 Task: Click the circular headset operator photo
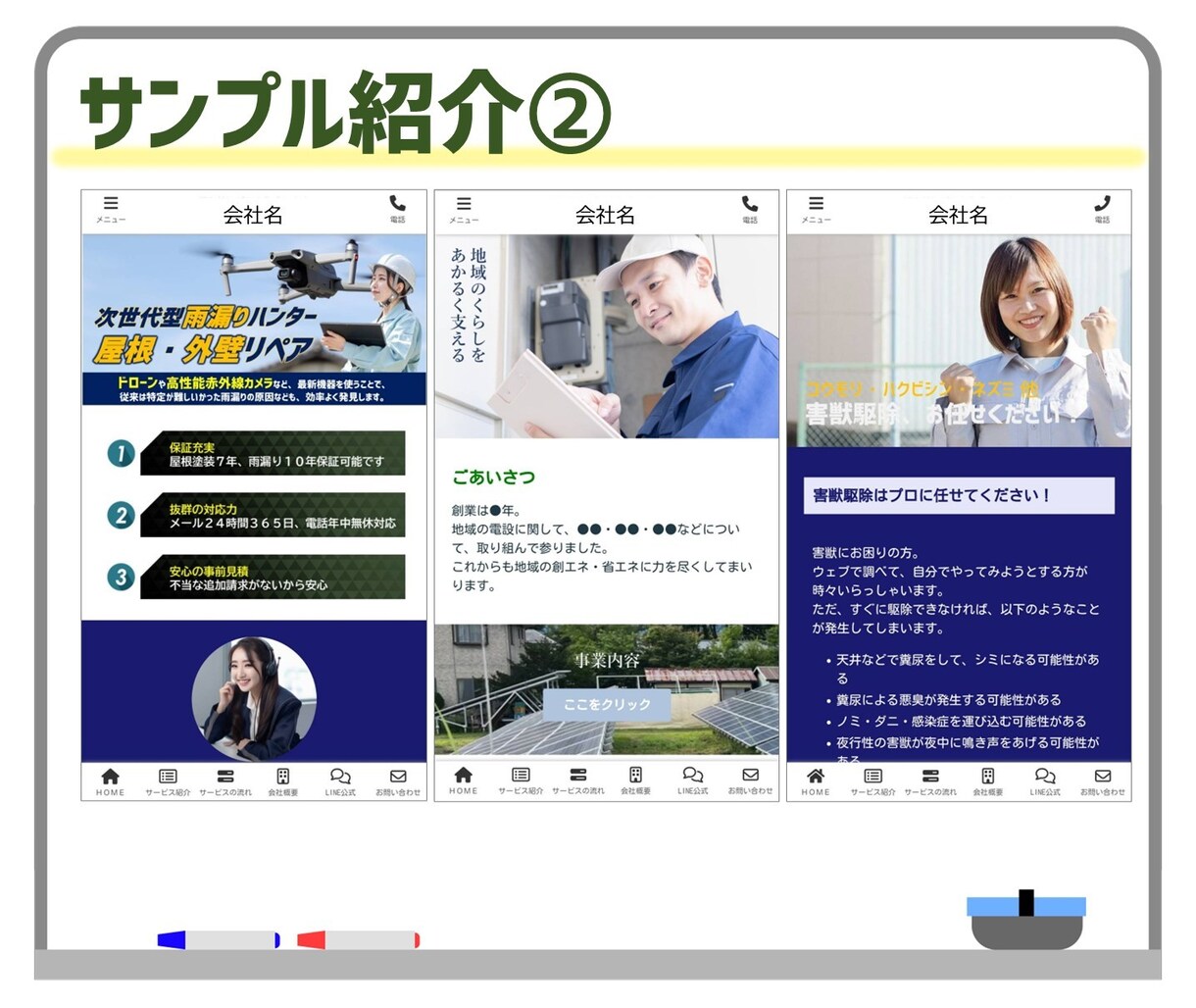pos(254,698)
